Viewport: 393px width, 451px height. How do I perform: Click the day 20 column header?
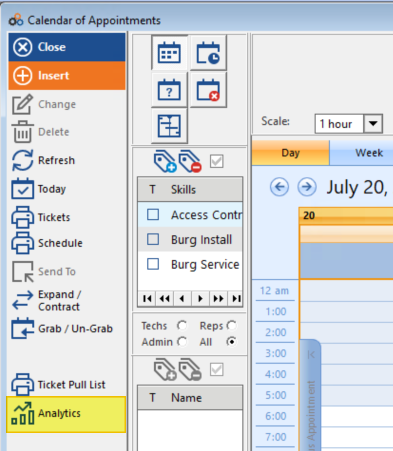(346, 216)
